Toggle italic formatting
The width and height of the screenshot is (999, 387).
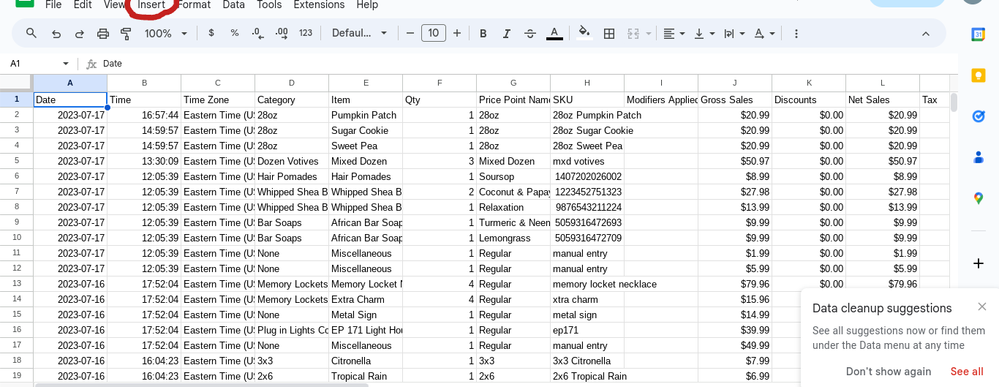click(x=507, y=34)
